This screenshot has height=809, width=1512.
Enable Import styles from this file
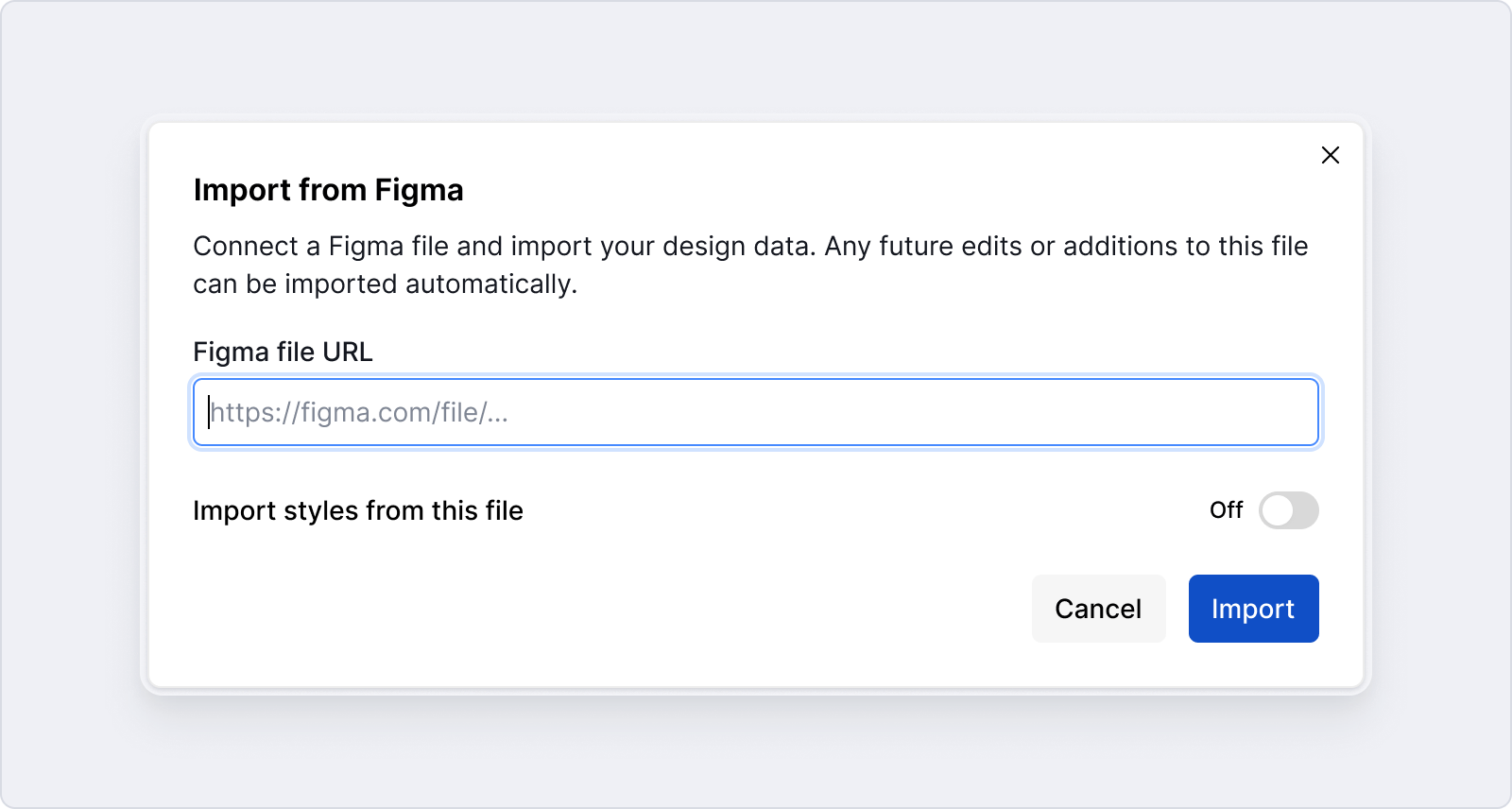point(1288,510)
